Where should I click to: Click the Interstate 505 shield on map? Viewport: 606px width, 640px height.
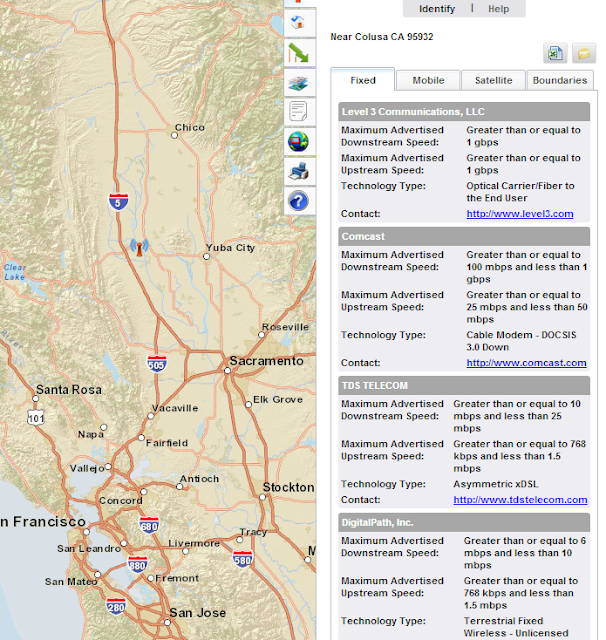156,363
